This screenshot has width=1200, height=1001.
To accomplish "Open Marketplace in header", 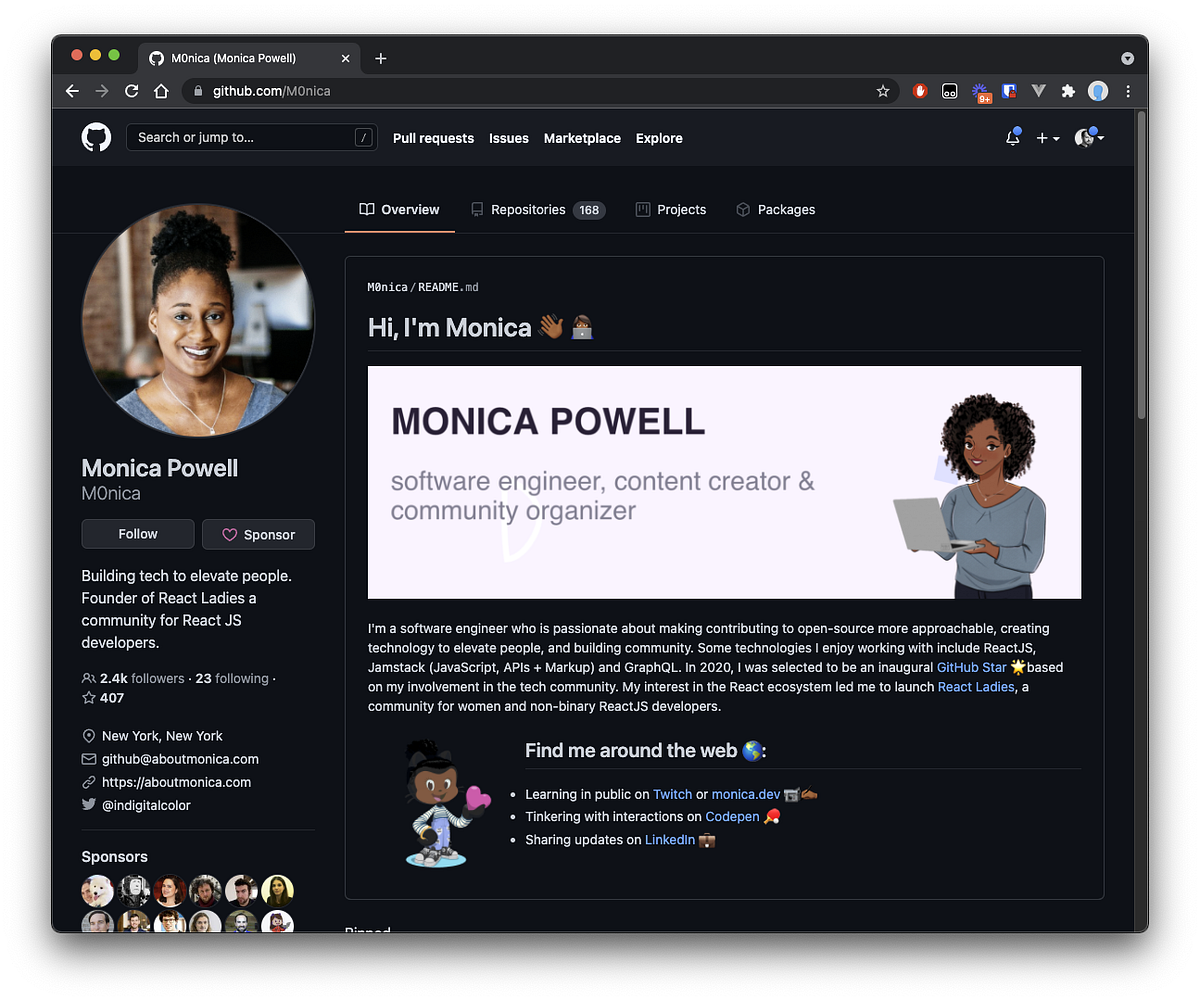I will point(582,138).
